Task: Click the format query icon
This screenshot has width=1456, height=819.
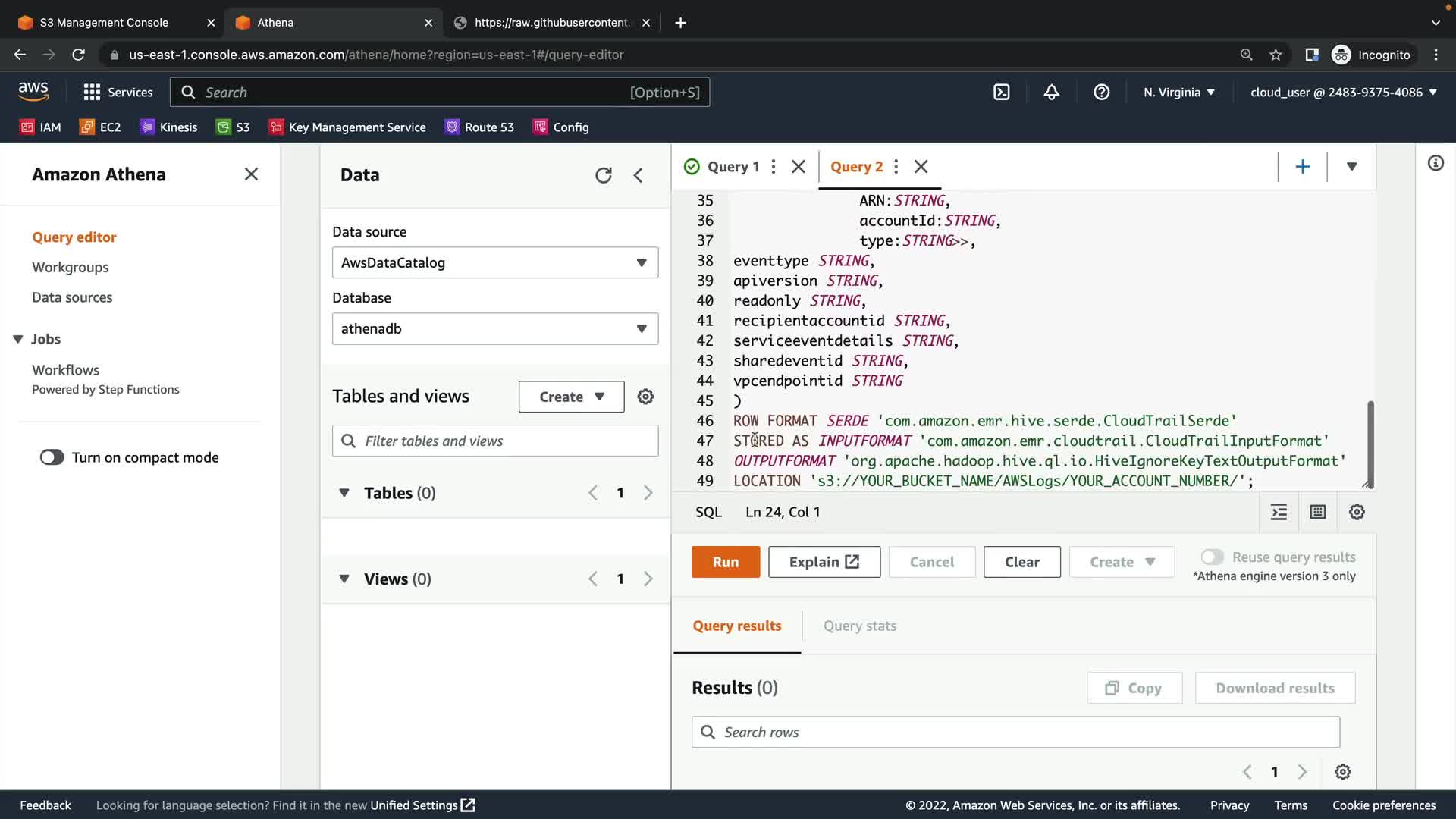Action: [1279, 512]
